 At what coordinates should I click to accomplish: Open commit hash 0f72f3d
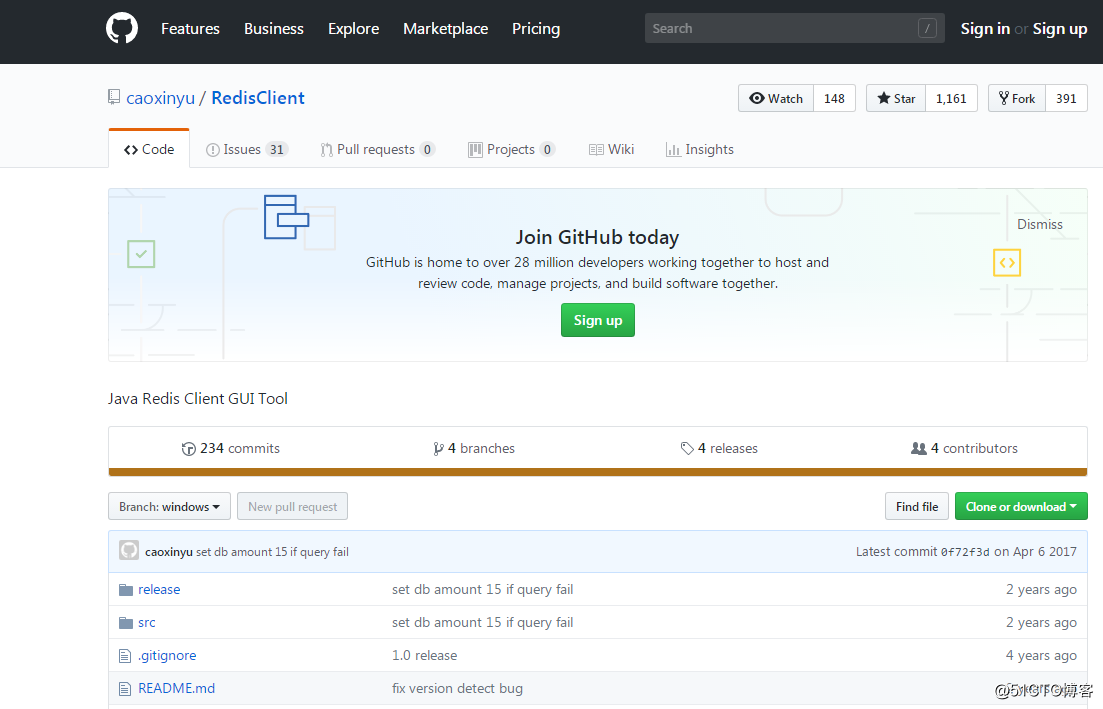(965, 552)
